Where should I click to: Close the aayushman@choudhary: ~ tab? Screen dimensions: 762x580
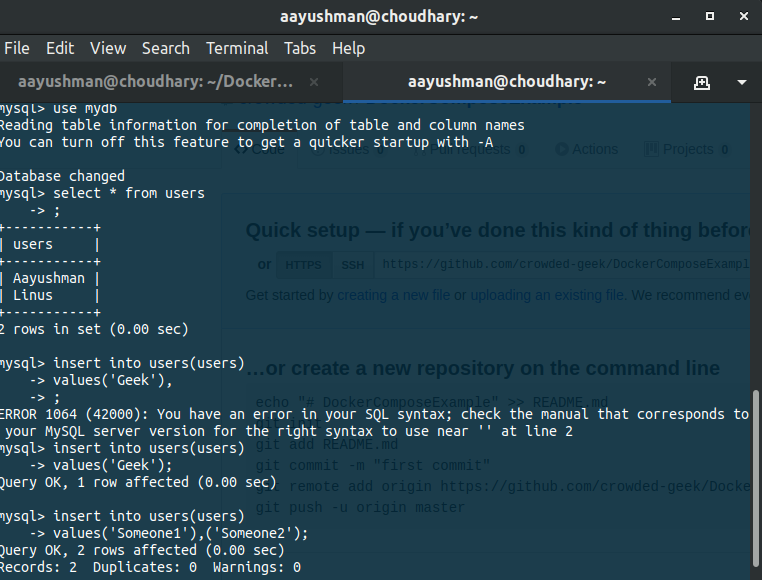click(652, 82)
